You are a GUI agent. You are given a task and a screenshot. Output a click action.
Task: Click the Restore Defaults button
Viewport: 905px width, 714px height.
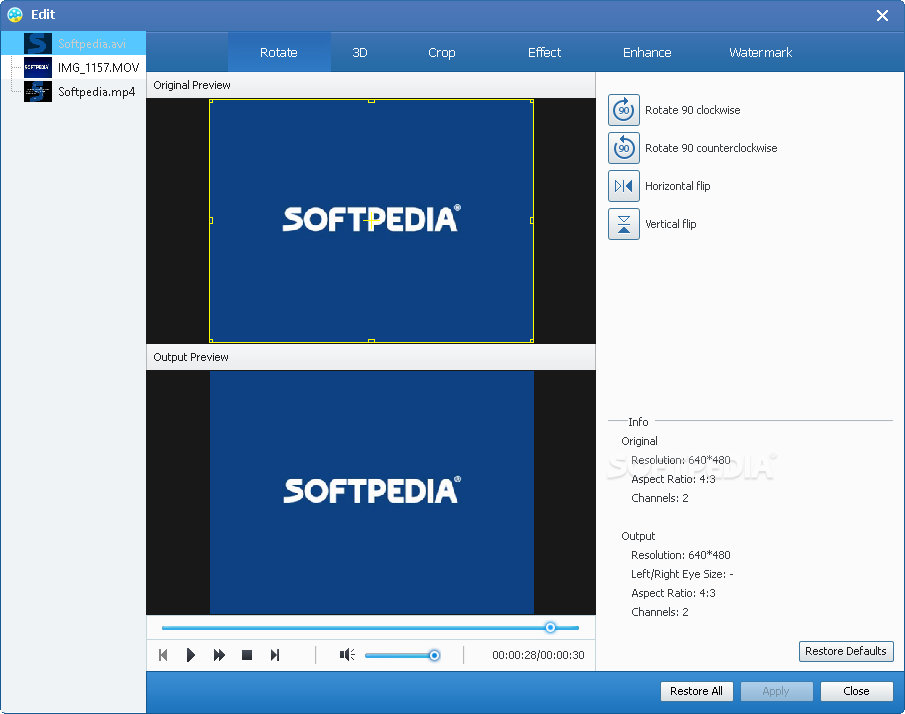[x=846, y=651]
